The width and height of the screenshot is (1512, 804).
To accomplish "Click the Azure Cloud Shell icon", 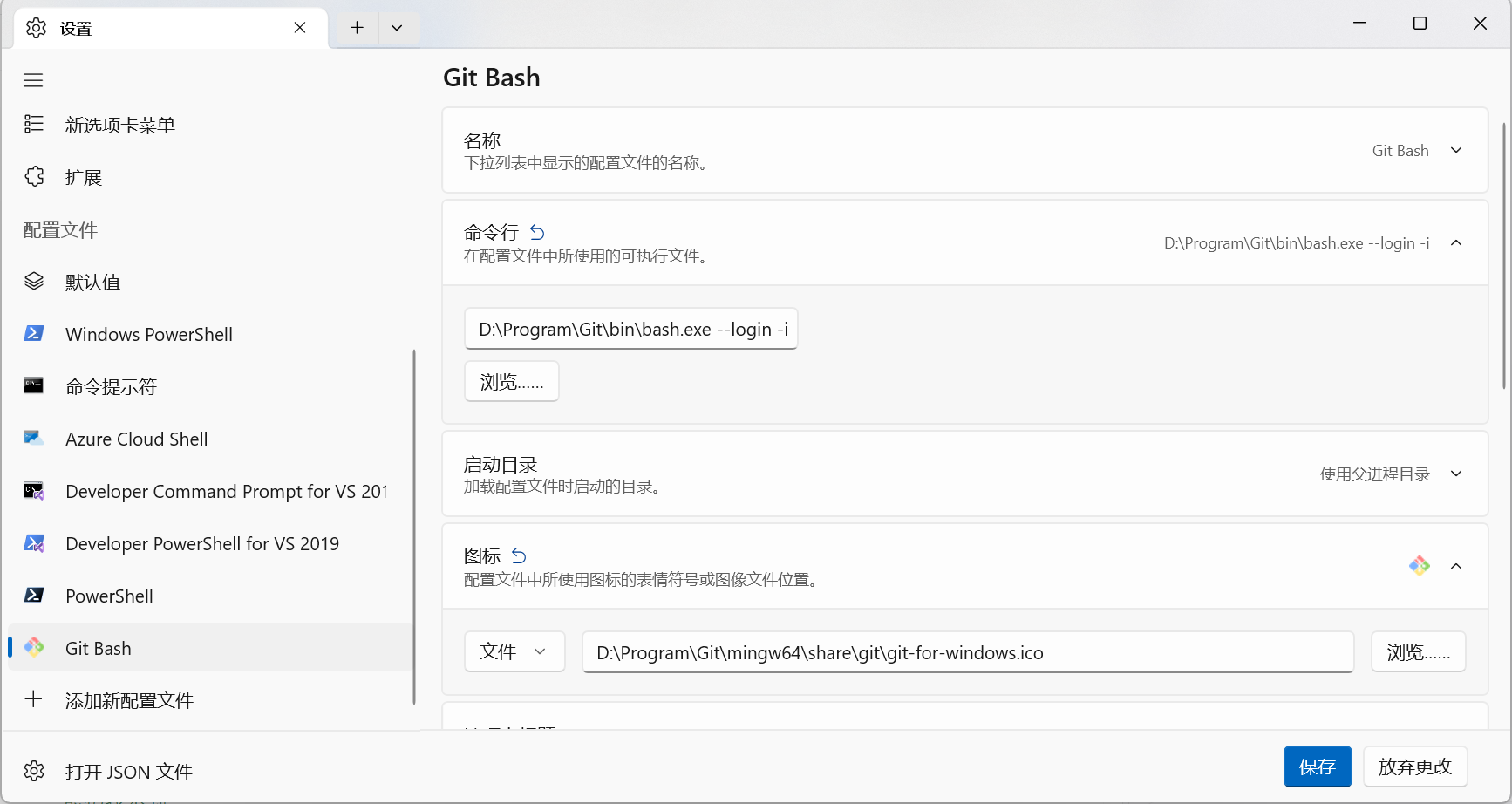I will 34,438.
